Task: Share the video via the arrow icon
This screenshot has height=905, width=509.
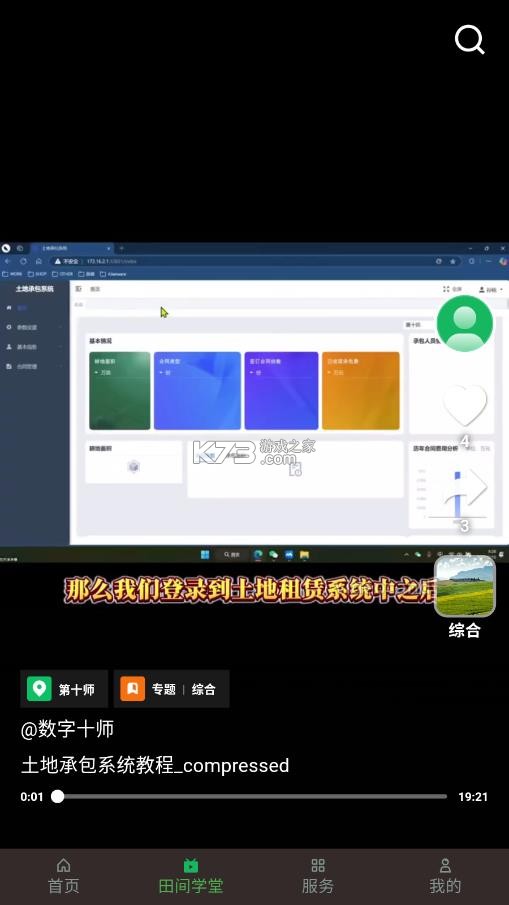Action: (465, 487)
